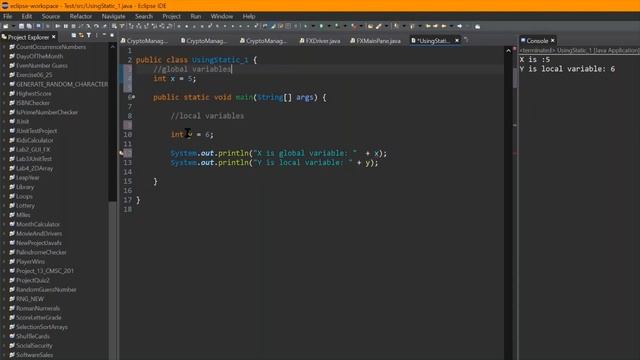The width and height of the screenshot is (640, 360).
Task: Click the green Run toolbar icon
Action: point(321,26)
